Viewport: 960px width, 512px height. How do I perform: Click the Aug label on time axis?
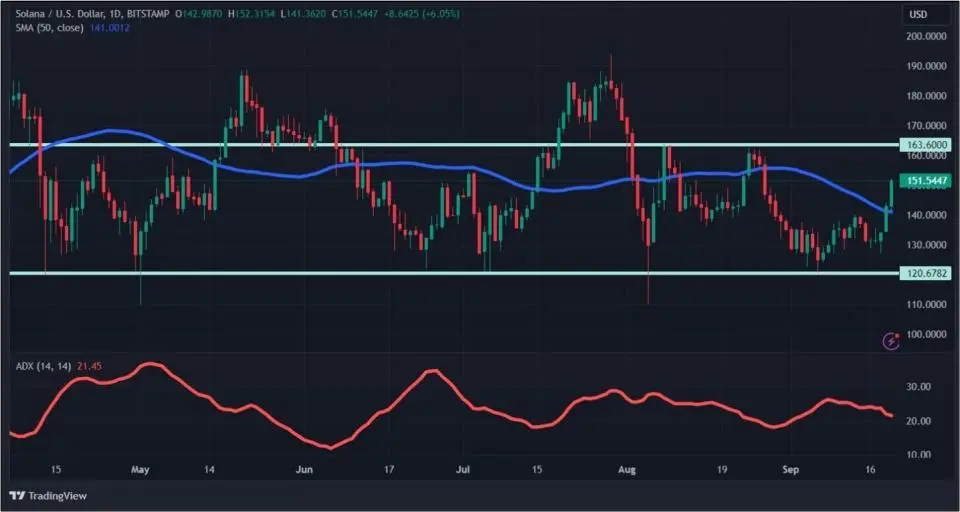(x=627, y=468)
